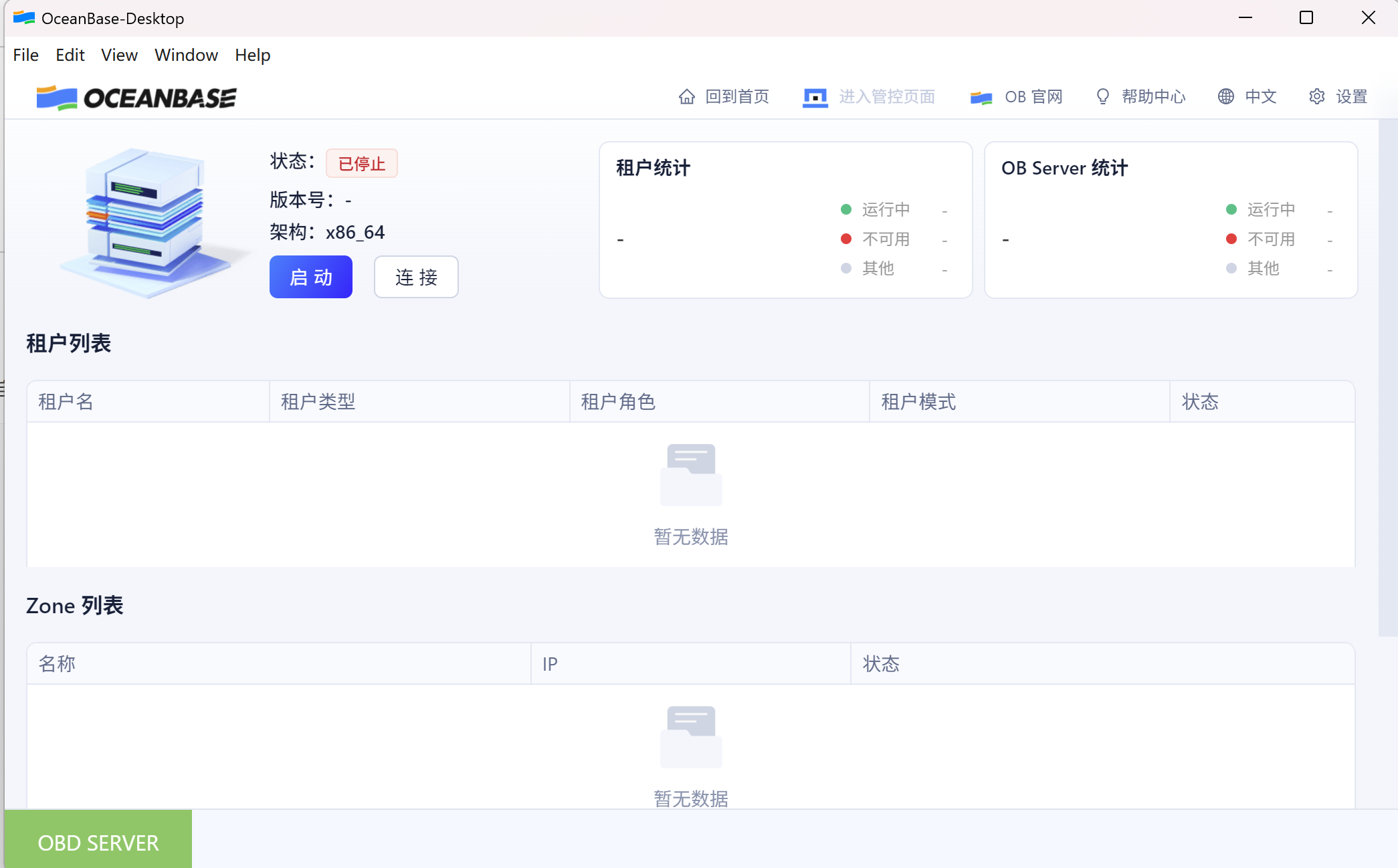Click the home icon next to 回到首页
Image resolution: width=1398 pixels, height=868 pixels.
coord(686,97)
